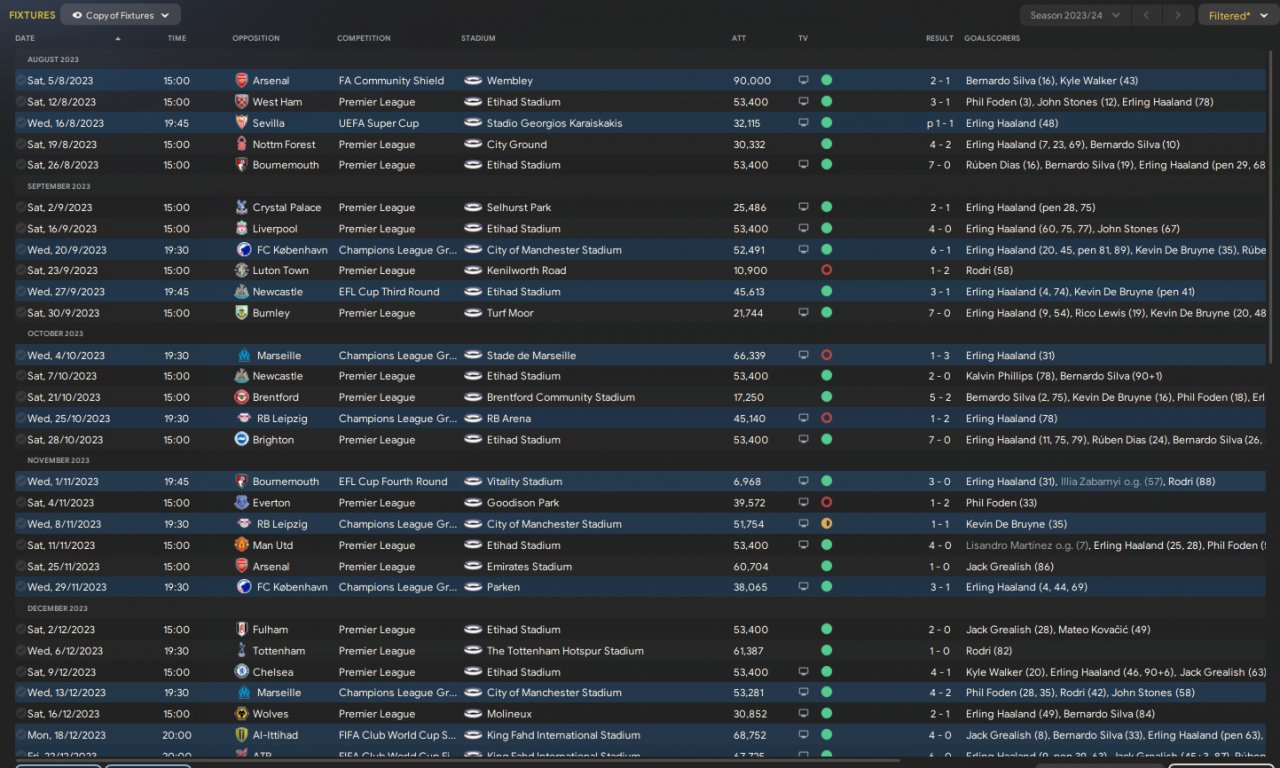Click the Chelsea club badge
Viewport: 1280px width, 768px height.
point(242,672)
